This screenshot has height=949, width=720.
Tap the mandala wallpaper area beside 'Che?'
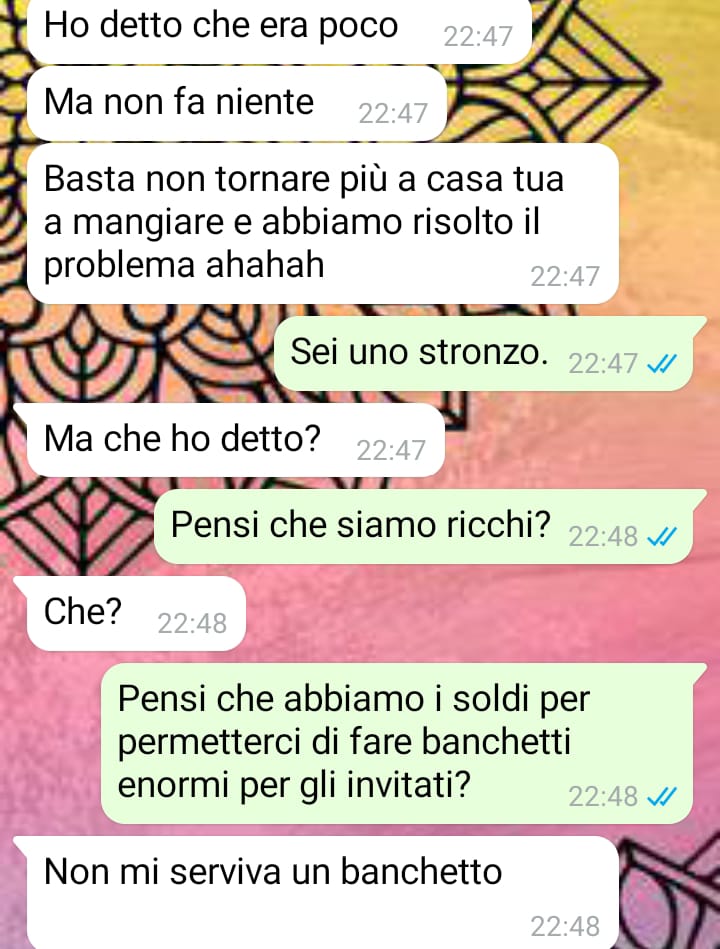tap(472, 613)
